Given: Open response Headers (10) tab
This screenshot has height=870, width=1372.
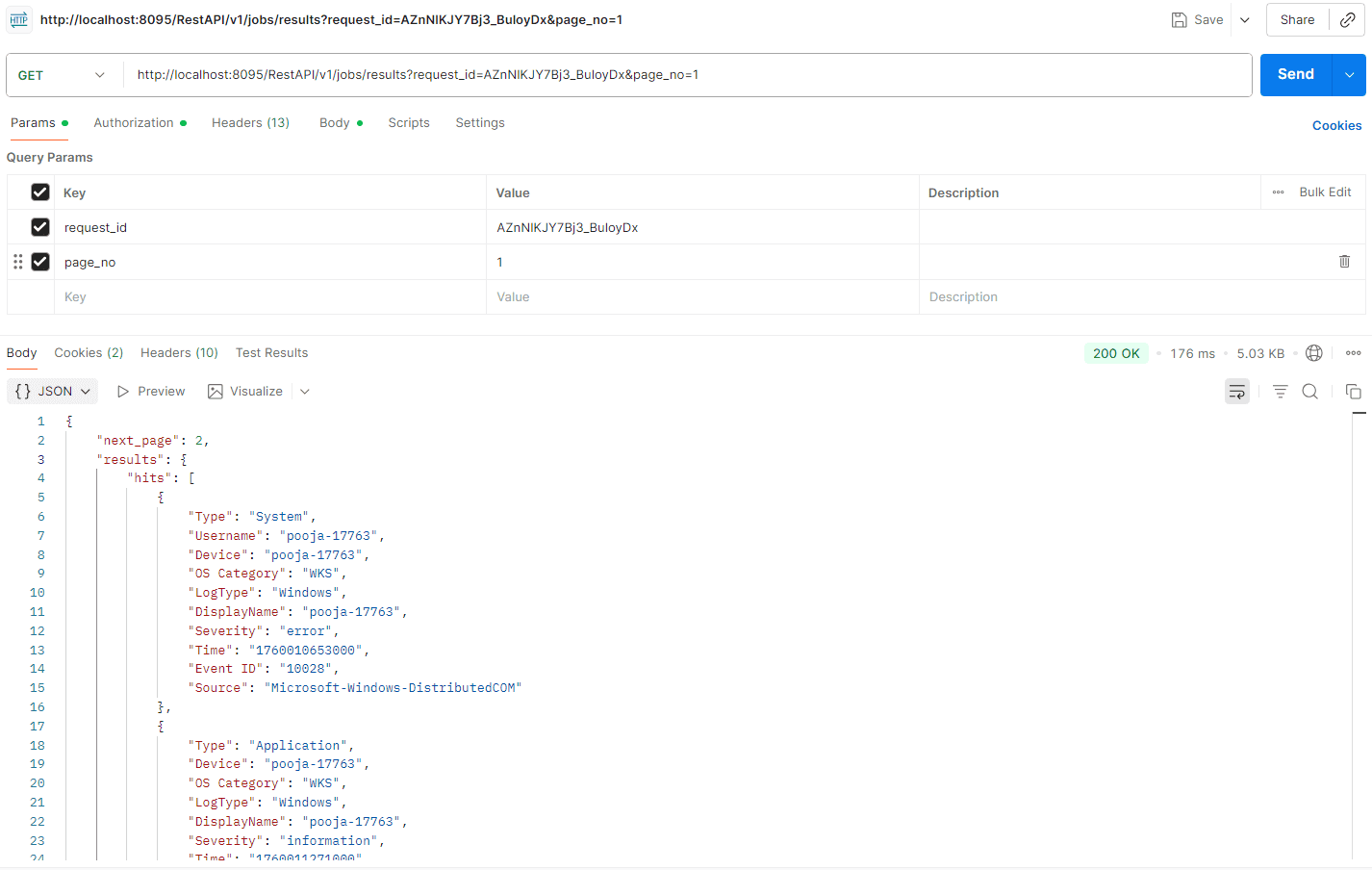Looking at the screenshot, I should pyautogui.click(x=179, y=353).
